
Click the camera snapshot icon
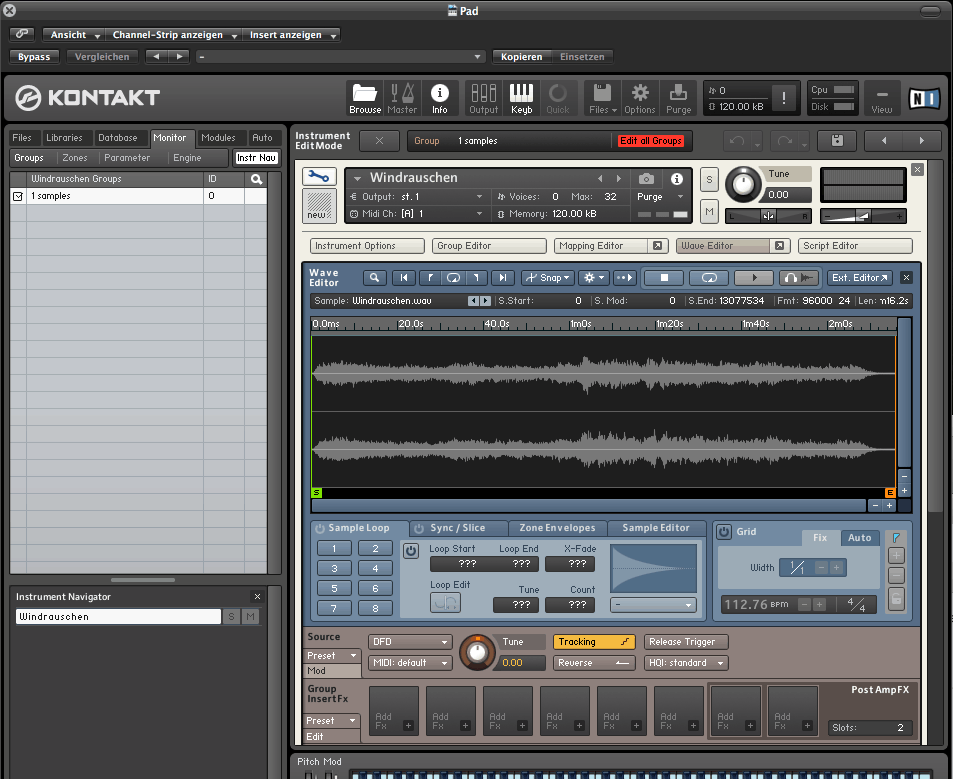pyautogui.click(x=647, y=178)
